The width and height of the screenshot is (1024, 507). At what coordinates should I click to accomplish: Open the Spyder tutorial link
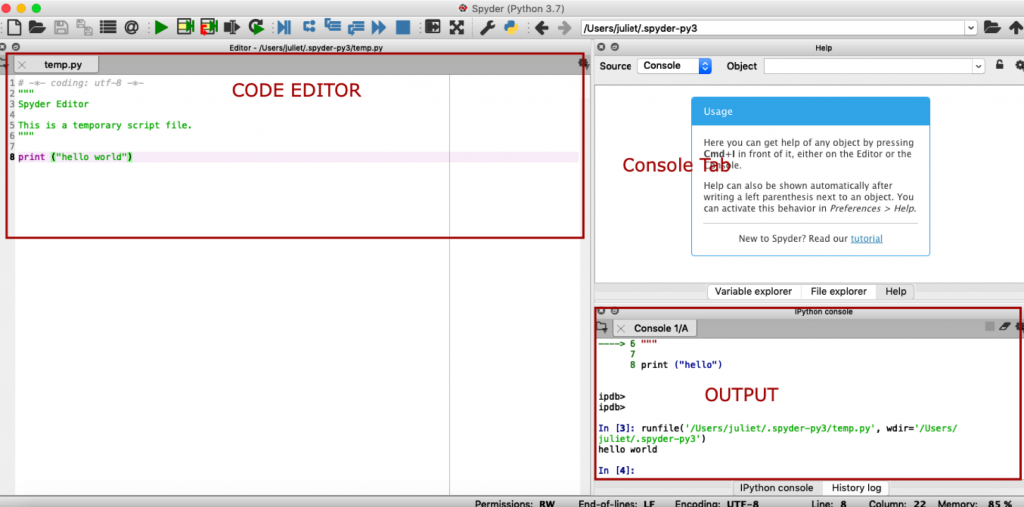tap(866, 239)
